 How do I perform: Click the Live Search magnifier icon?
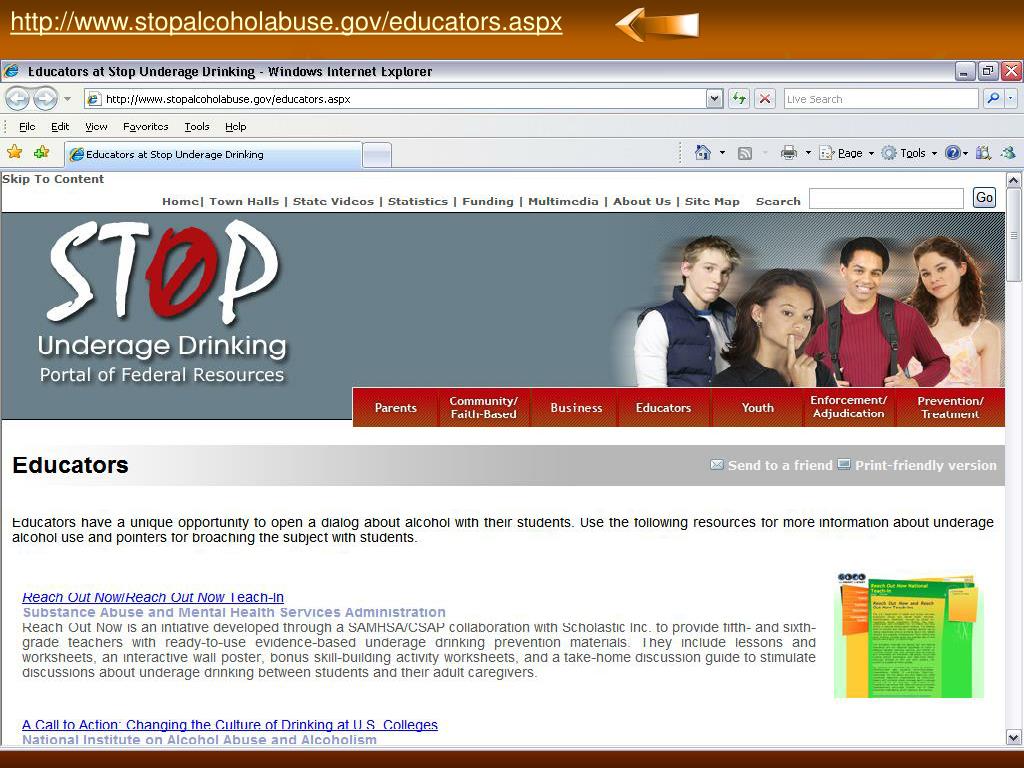point(993,99)
